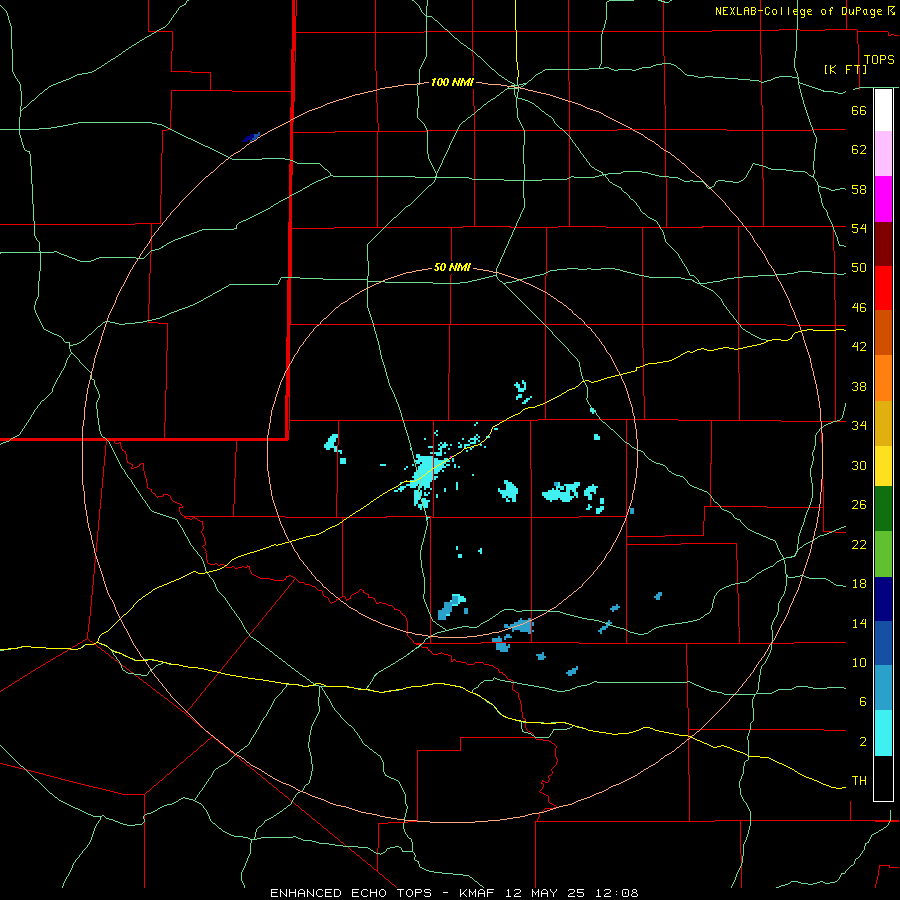The image size is (900, 900).
Task: Pick the bright red legend swatch
Action: click(883, 288)
